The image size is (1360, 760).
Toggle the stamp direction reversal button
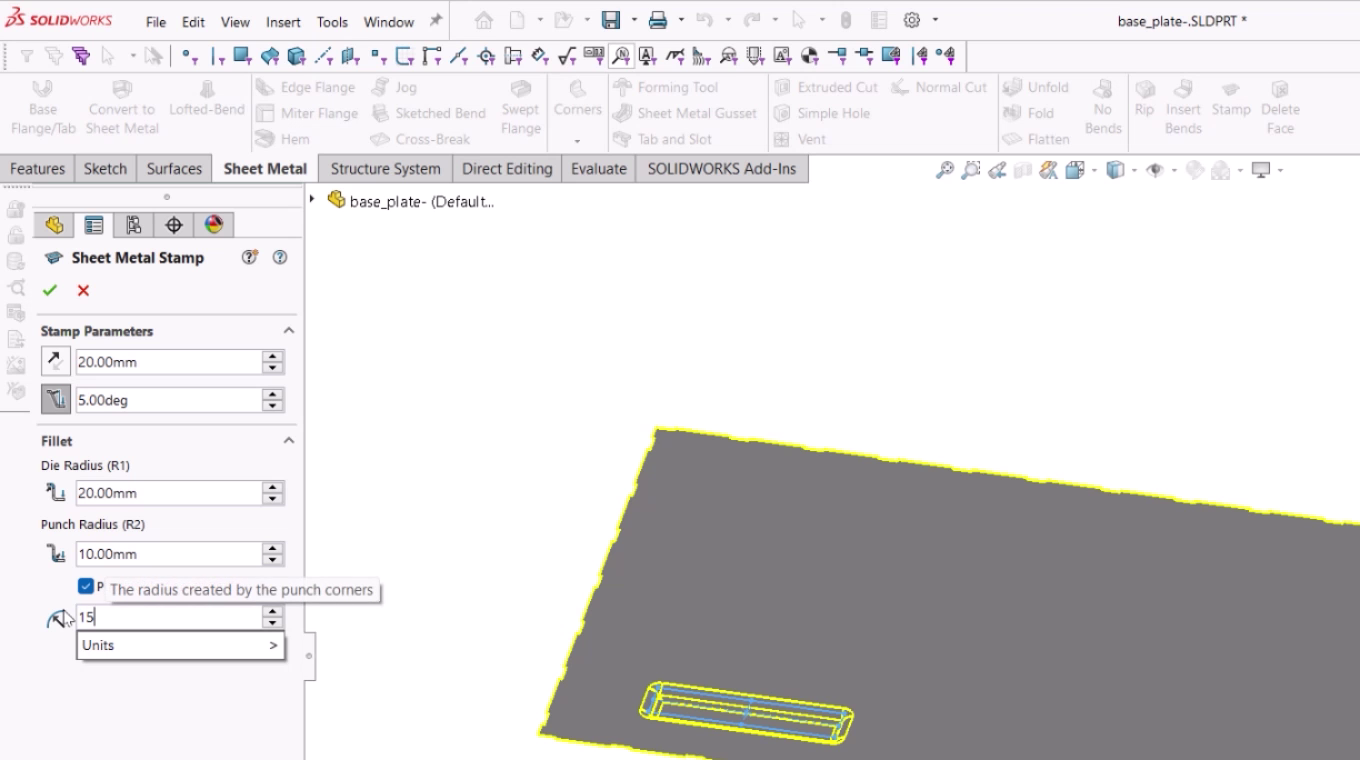point(55,361)
